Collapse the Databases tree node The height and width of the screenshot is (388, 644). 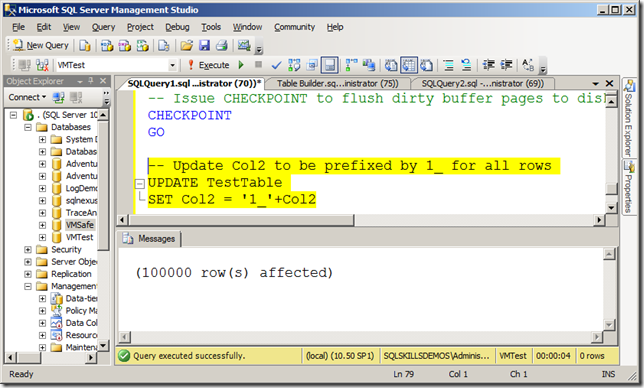[x=28, y=127]
